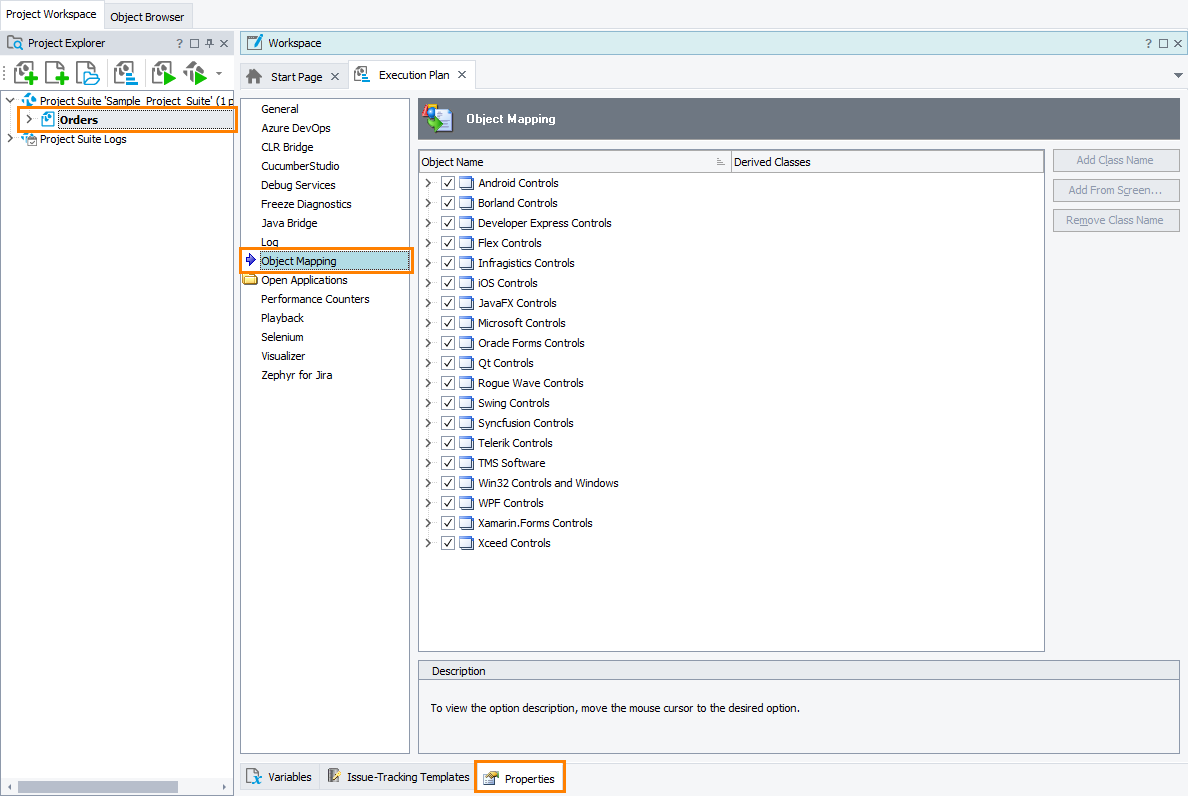Open the Issue-Tracking Templates panel
This screenshot has height=796, width=1188.
tap(398, 776)
